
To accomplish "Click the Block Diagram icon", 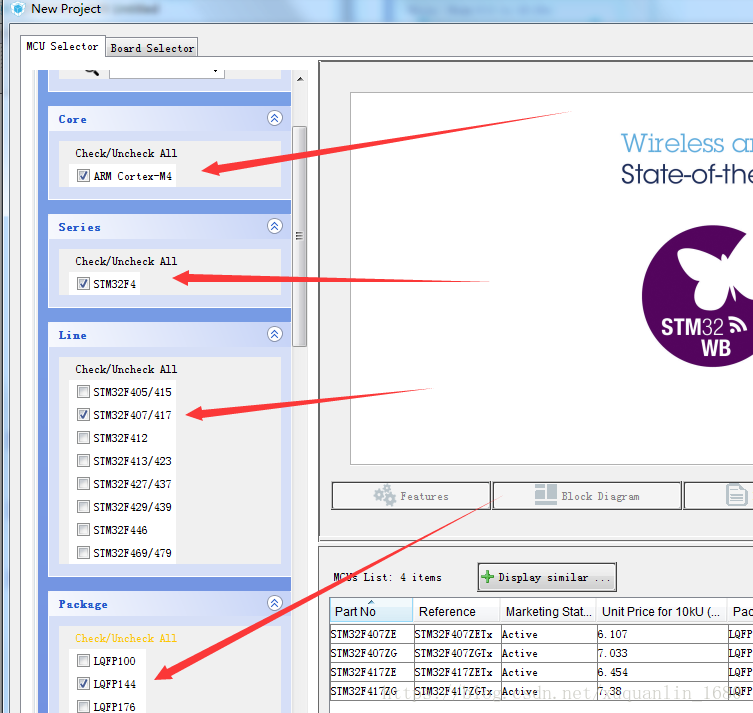I will (x=546, y=495).
